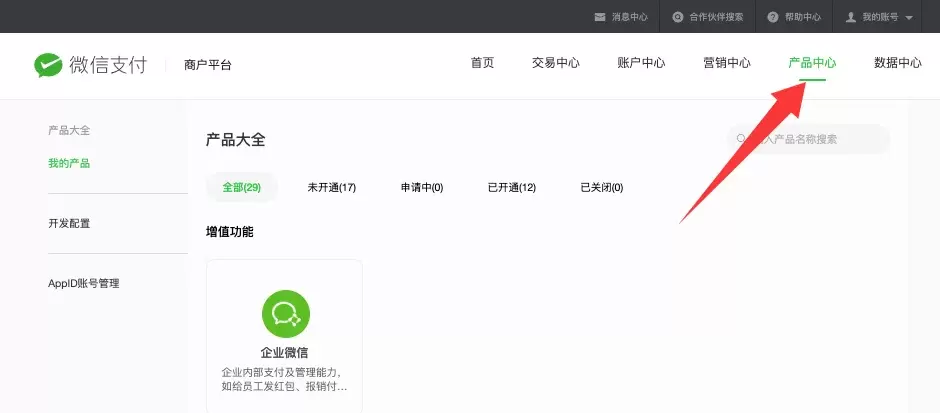Image resolution: width=940 pixels, height=413 pixels.
Task: Select 营销中心 in main navigation
Action: (727, 63)
